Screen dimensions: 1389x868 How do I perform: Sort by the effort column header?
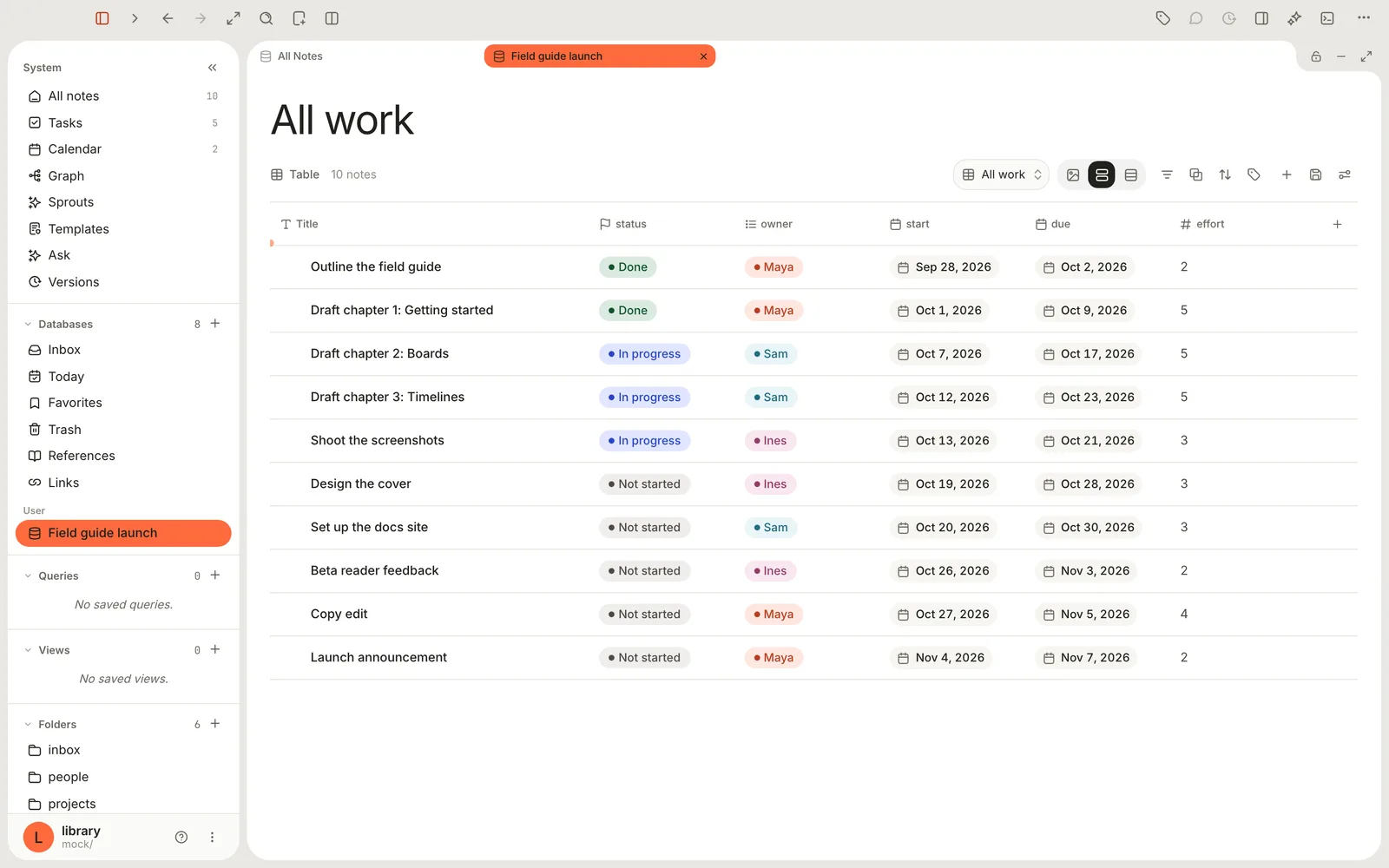pos(1202,224)
